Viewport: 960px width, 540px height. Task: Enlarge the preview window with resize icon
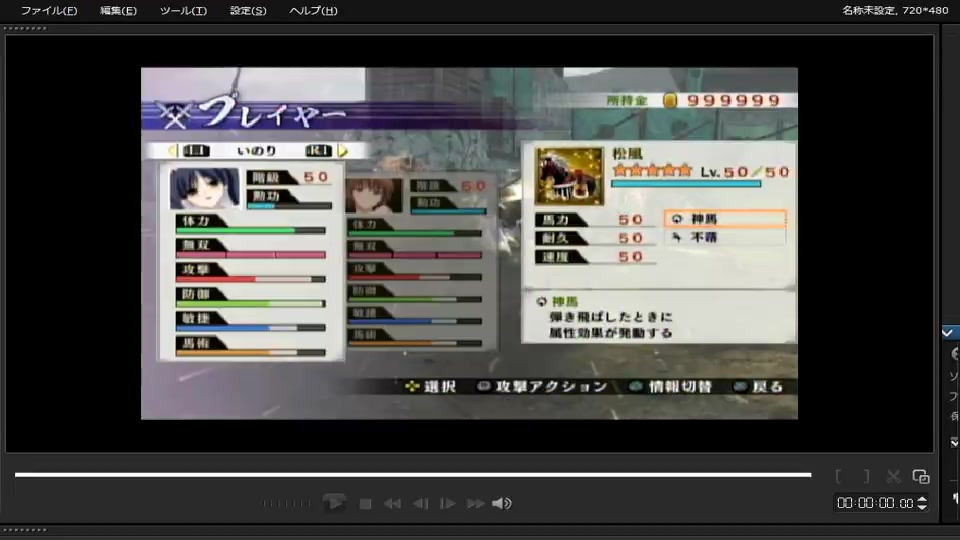(x=921, y=476)
